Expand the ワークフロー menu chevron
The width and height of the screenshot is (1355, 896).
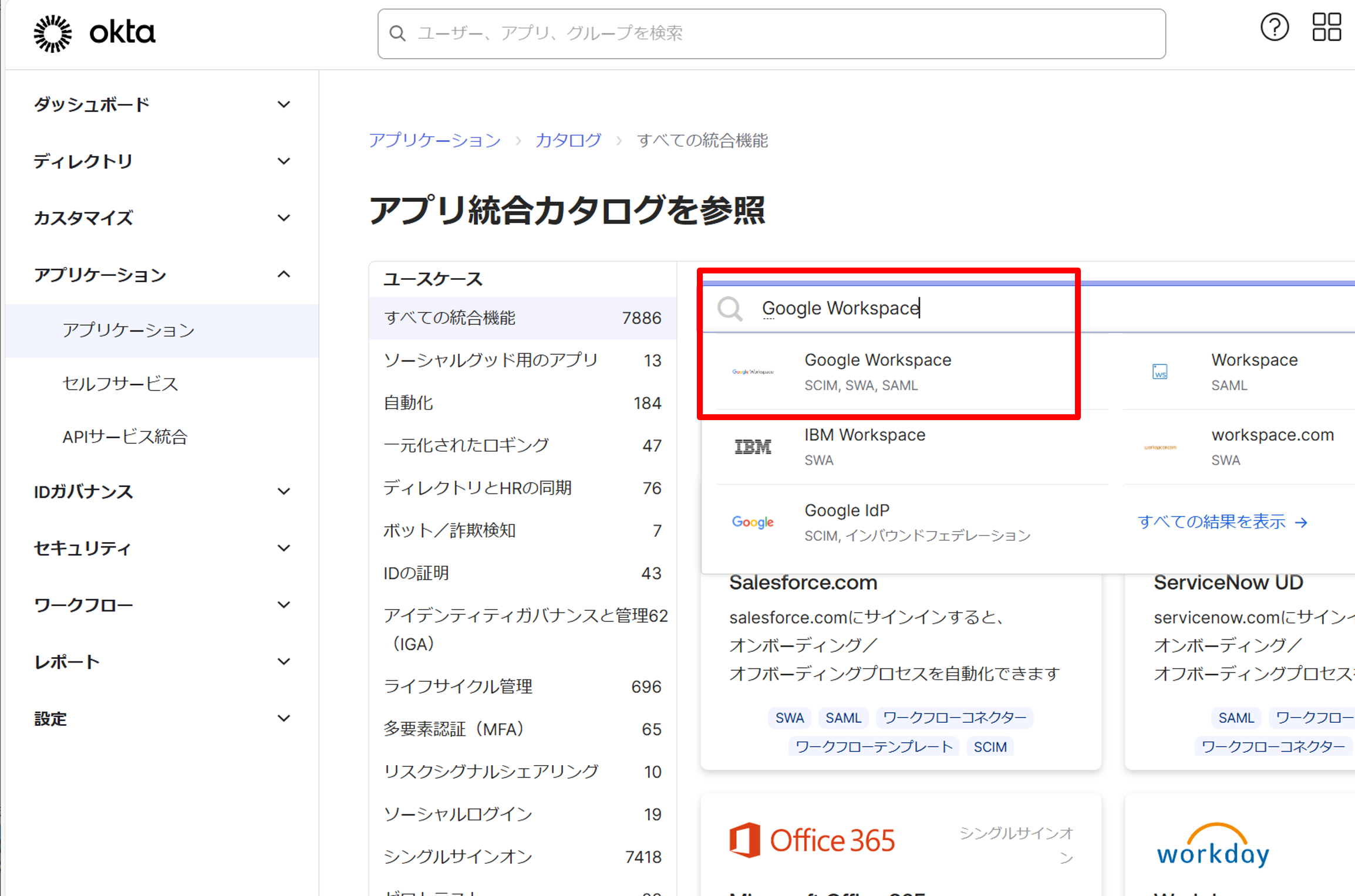tap(284, 605)
